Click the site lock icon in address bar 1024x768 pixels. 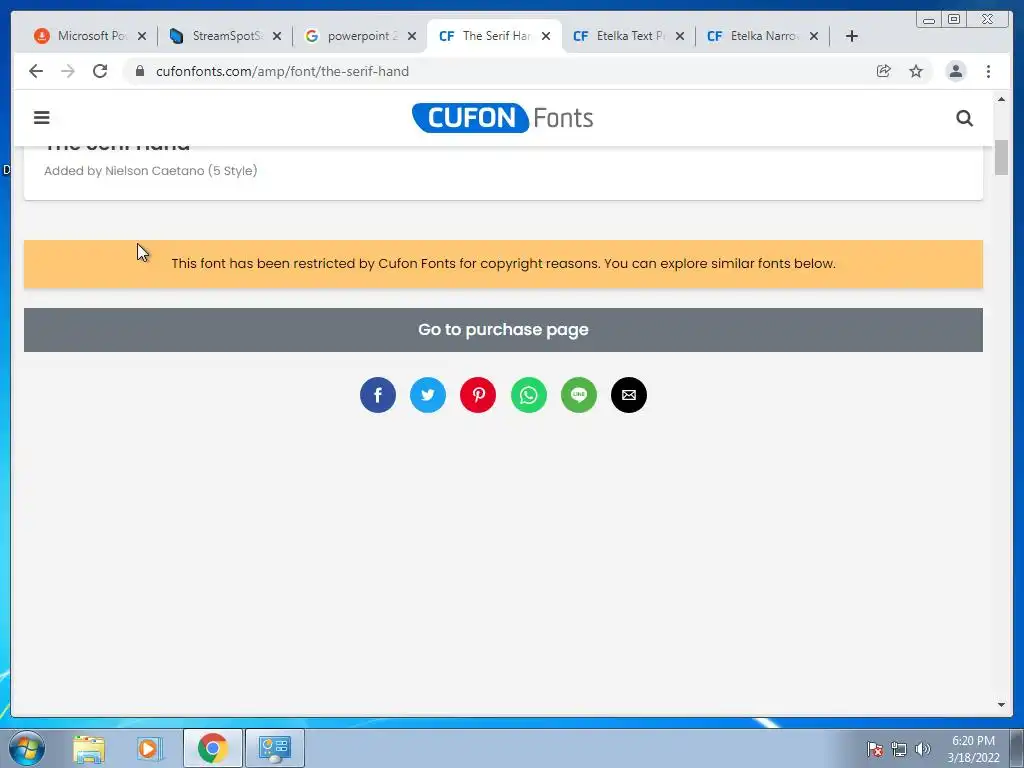pos(140,71)
